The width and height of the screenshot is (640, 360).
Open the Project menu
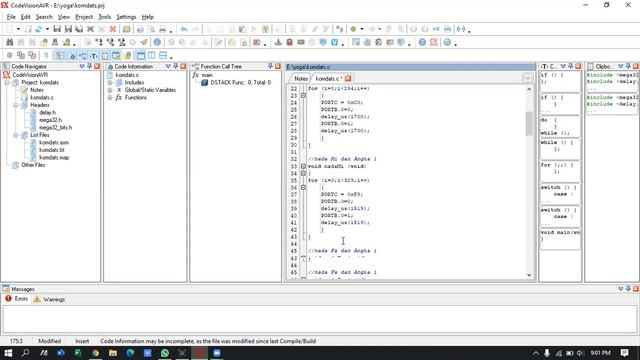84,17
